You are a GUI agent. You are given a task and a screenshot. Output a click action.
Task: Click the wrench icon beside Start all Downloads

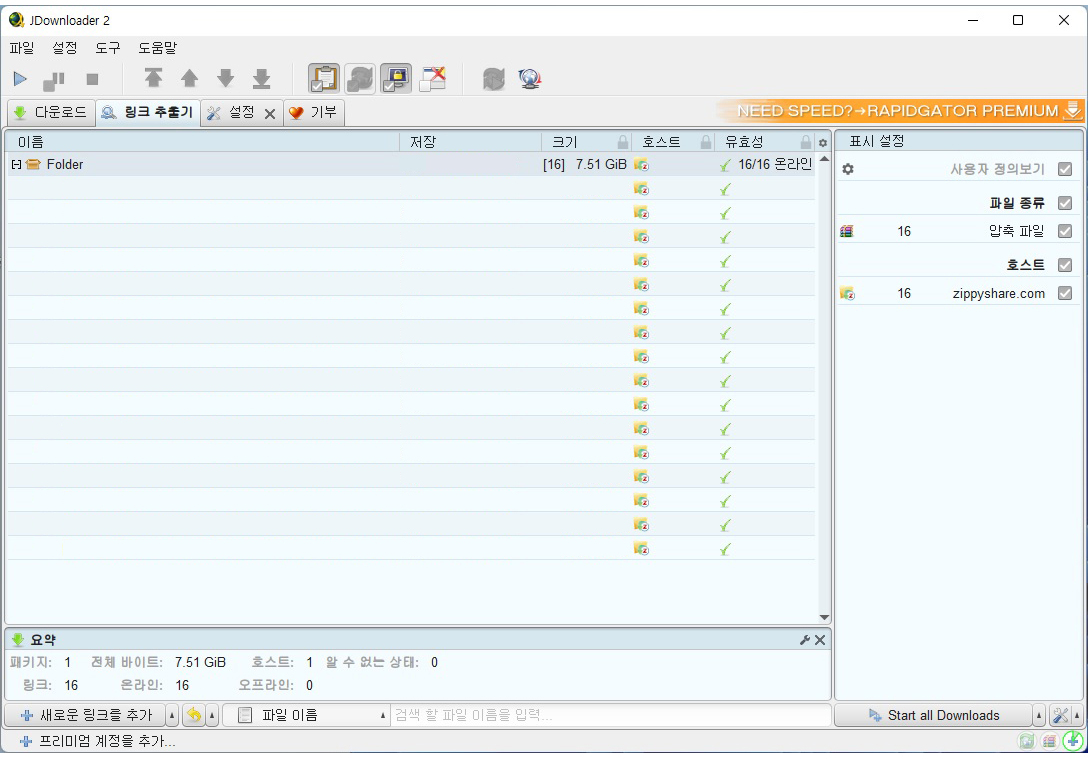(x=1060, y=715)
